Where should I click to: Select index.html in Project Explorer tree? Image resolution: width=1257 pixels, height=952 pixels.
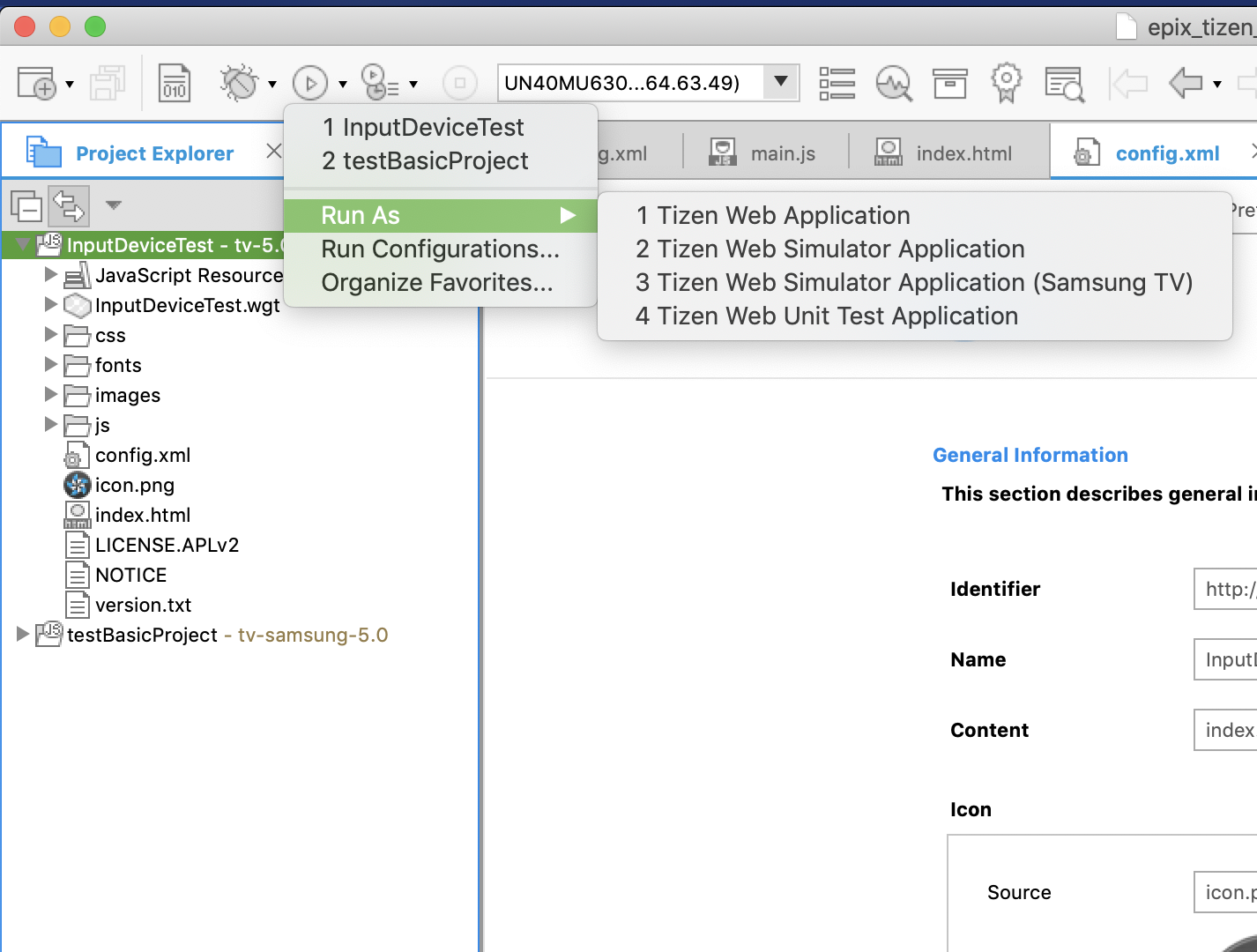coord(143,516)
